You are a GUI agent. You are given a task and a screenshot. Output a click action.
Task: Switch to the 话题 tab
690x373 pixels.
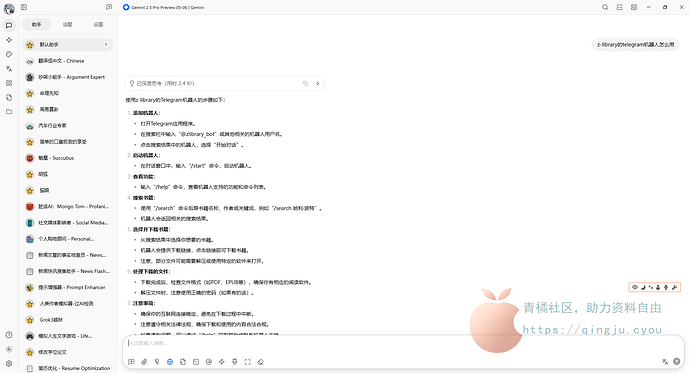67,25
